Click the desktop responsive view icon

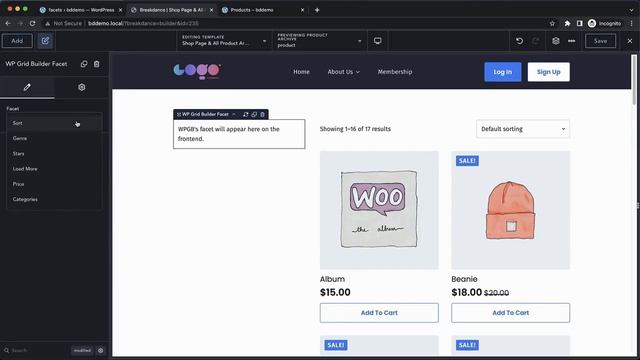pyautogui.click(x=378, y=40)
